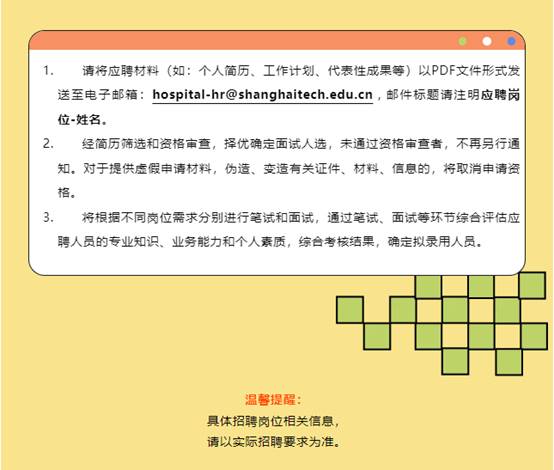Click the white dot in orange header
The image size is (554, 470).
pyautogui.click(x=487, y=41)
